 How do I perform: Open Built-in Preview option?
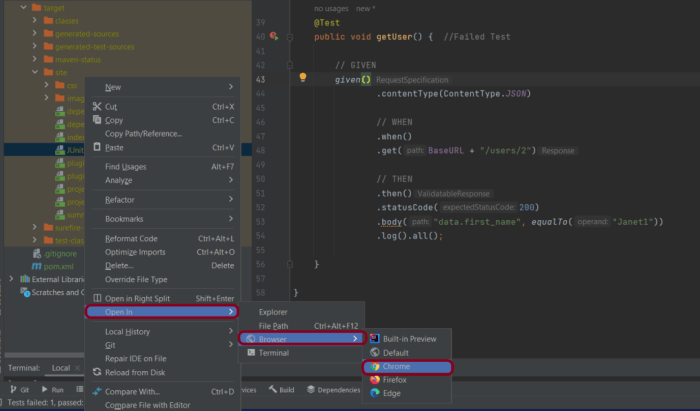tap(408, 339)
